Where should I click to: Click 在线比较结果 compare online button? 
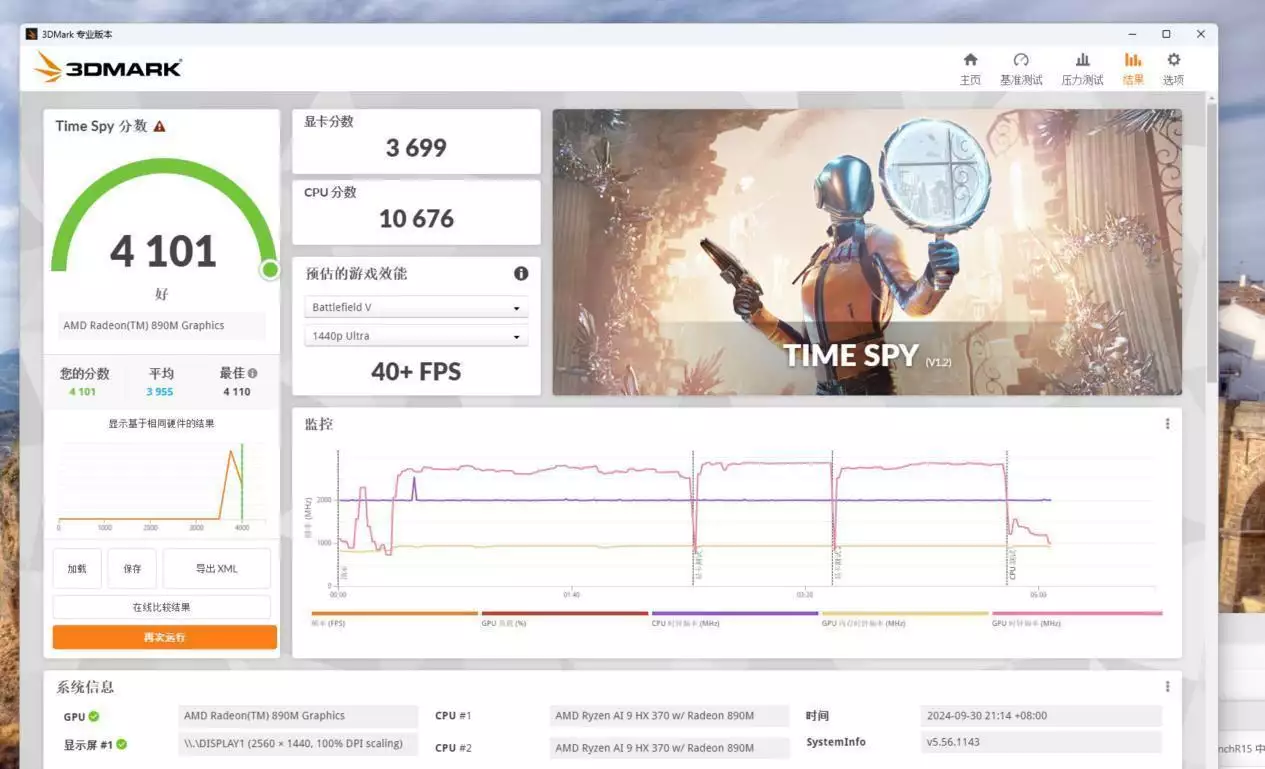(x=162, y=607)
